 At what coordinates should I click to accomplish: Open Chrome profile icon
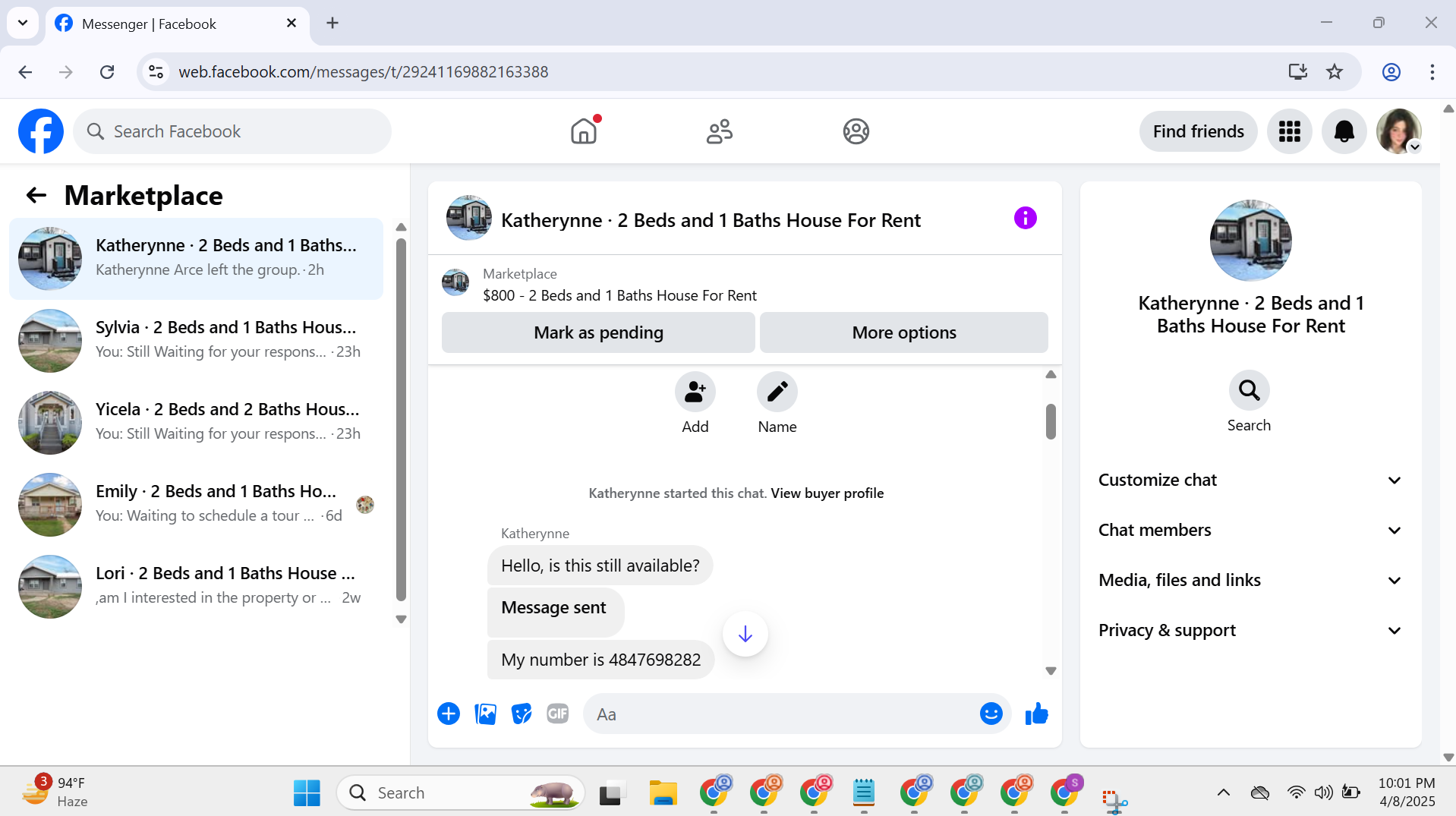click(x=1391, y=72)
